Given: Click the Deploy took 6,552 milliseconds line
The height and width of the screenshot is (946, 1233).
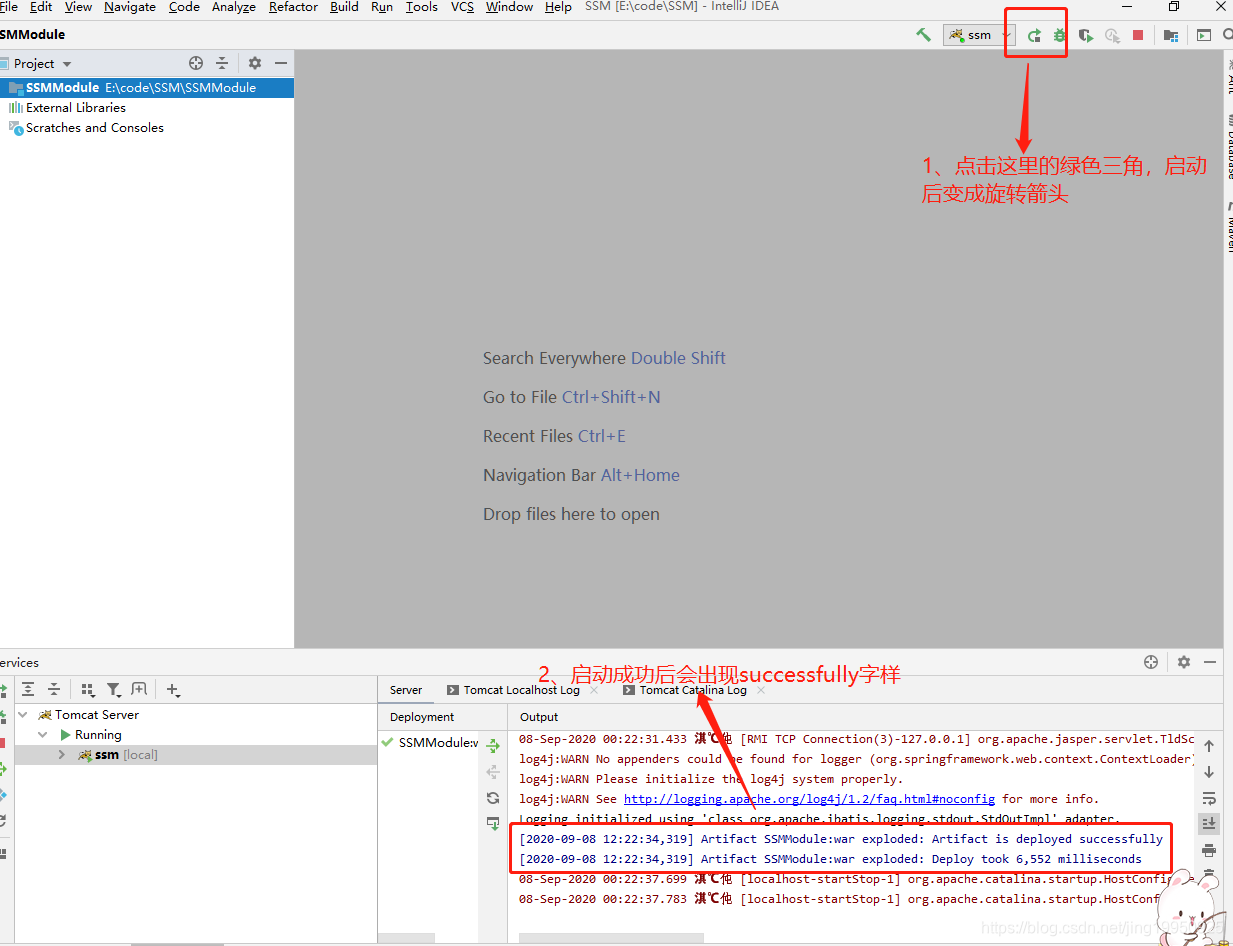Looking at the screenshot, I should (x=830, y=859).
